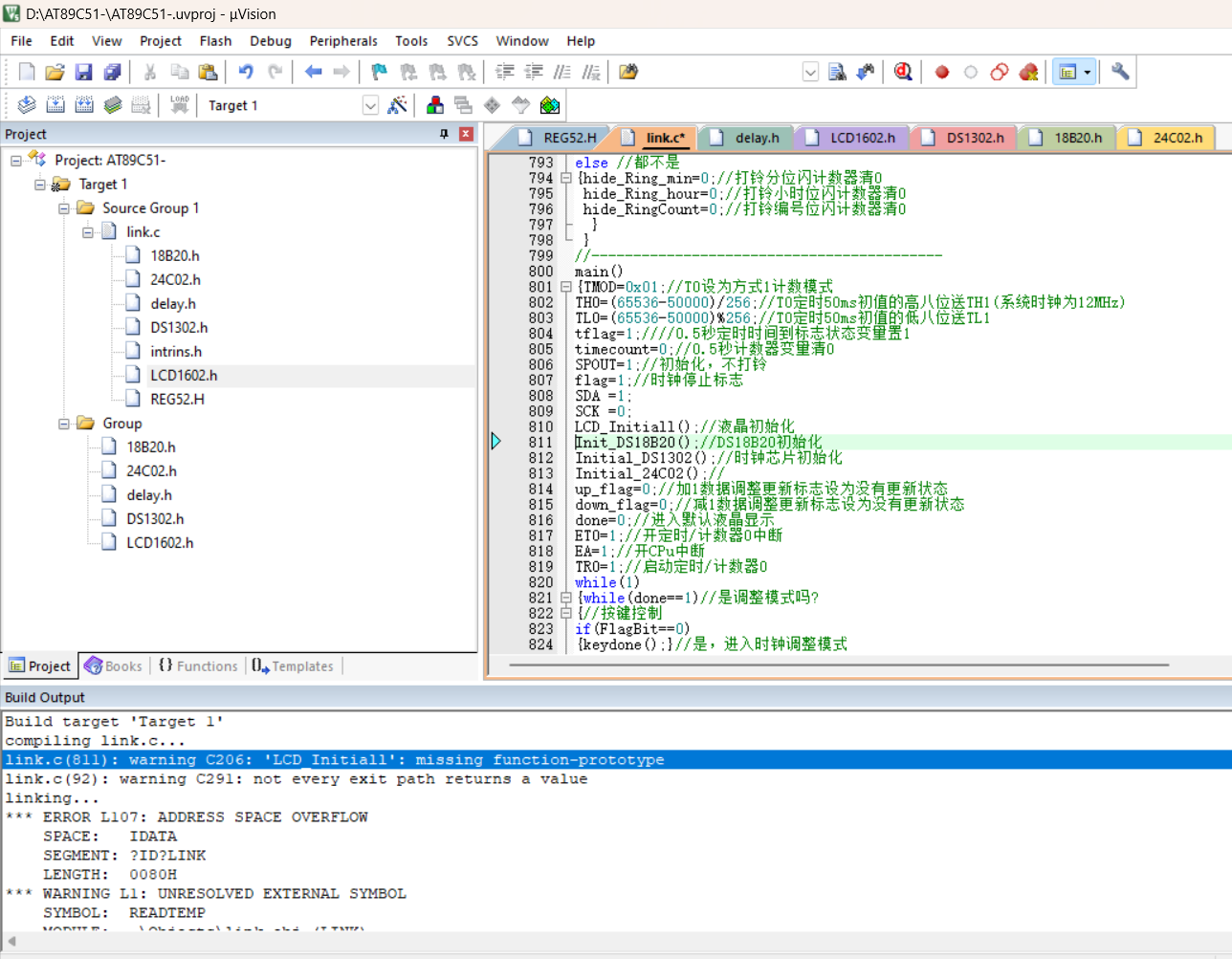Disable all breakpoints icon
Viewport: 1232px width, 959px height.
(1000, 72)
